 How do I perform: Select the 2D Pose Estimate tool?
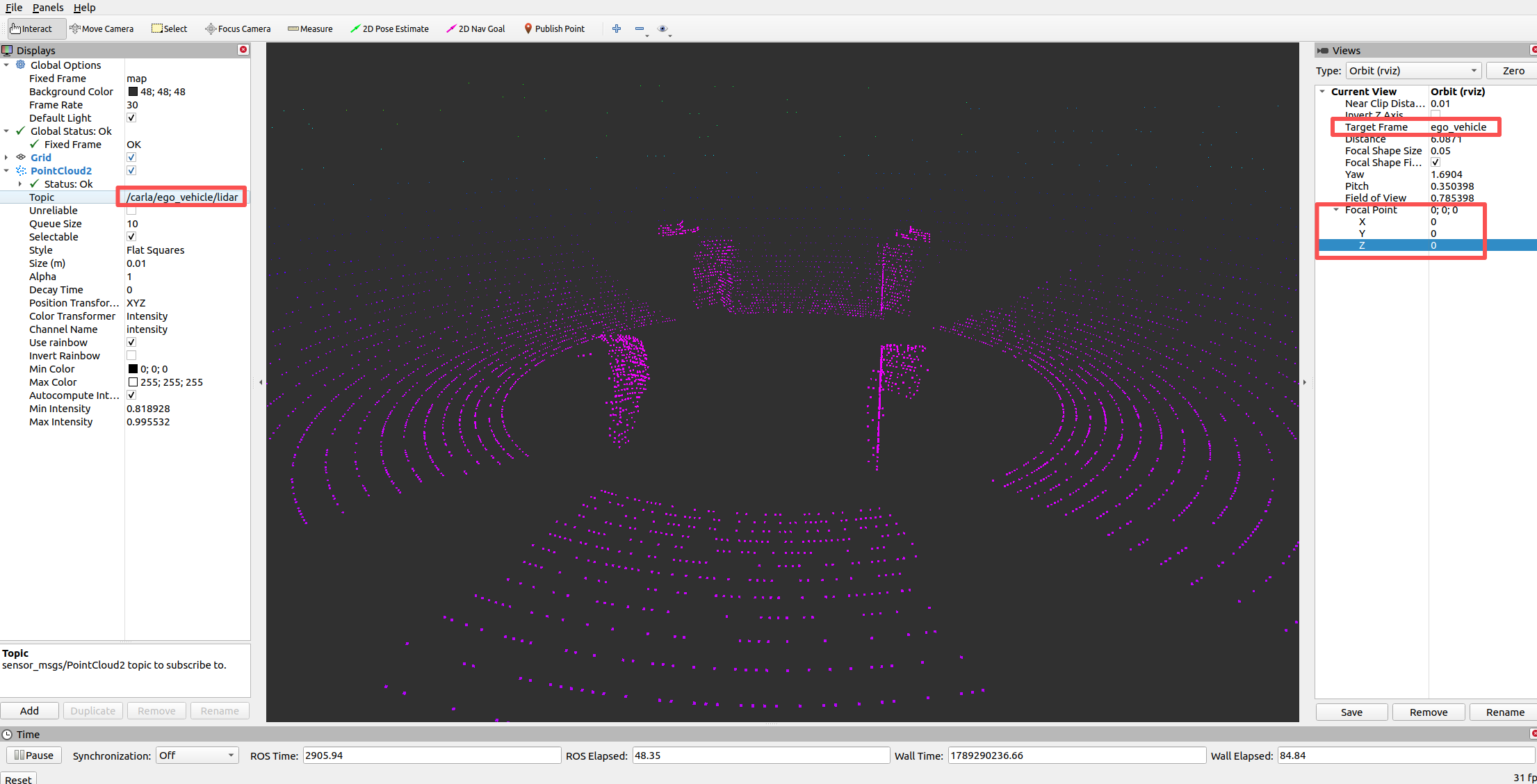point(389,28)
